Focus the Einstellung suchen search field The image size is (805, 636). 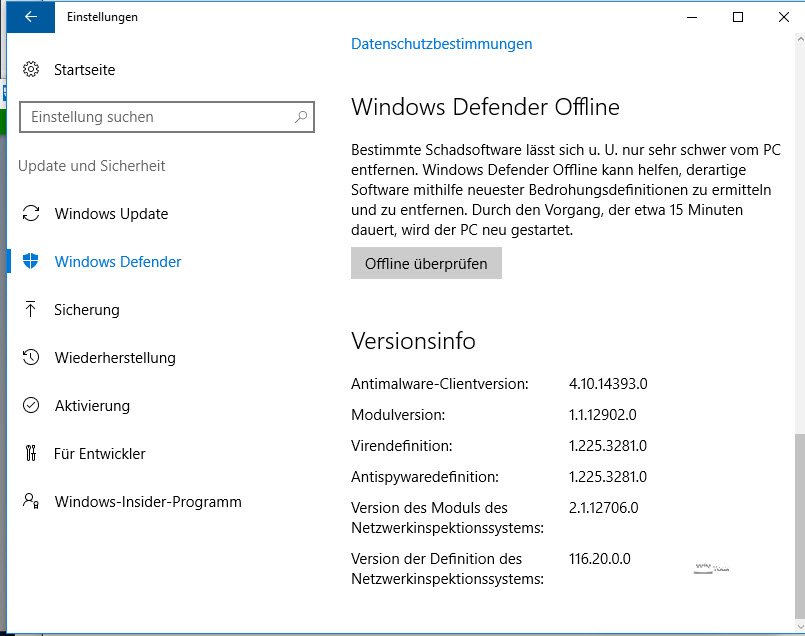(155, 117)
